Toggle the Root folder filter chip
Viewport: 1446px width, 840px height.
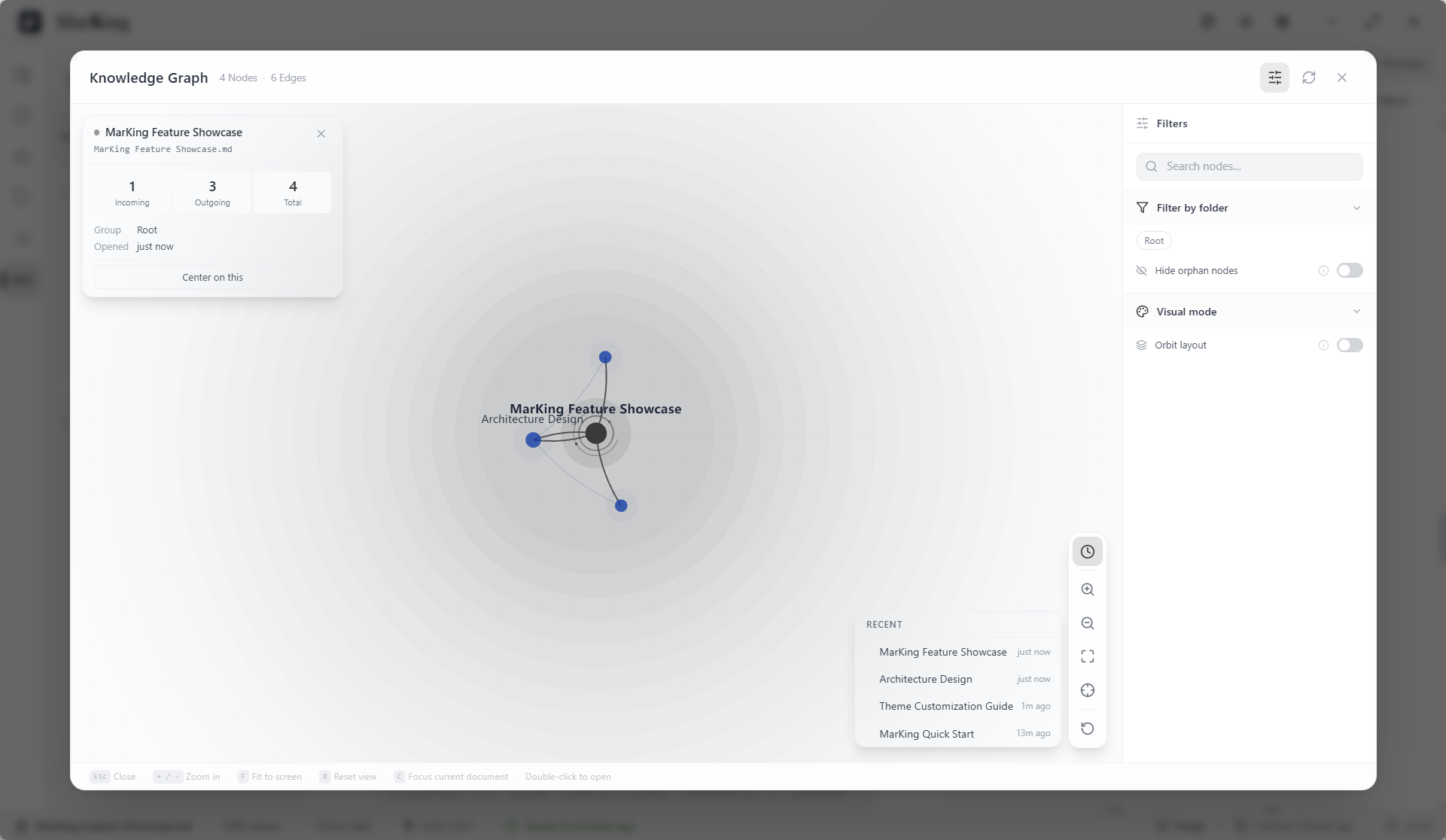pos(1154,240)
